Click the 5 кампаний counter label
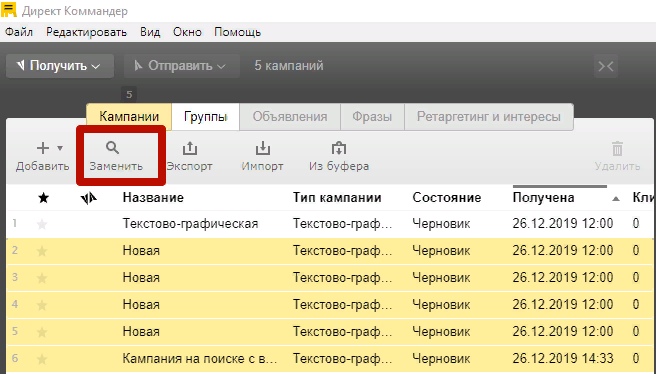 [289, 66]
